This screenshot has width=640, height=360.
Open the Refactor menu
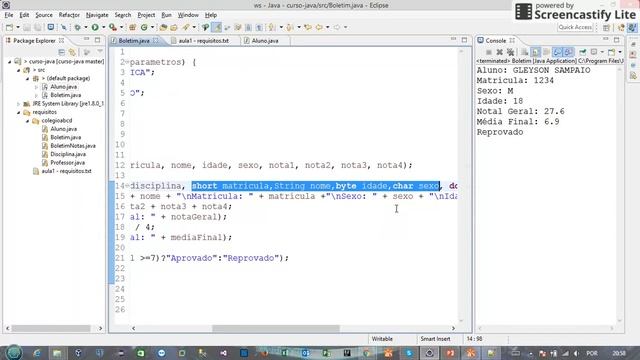pyautogui.click(x=69, y=15)
